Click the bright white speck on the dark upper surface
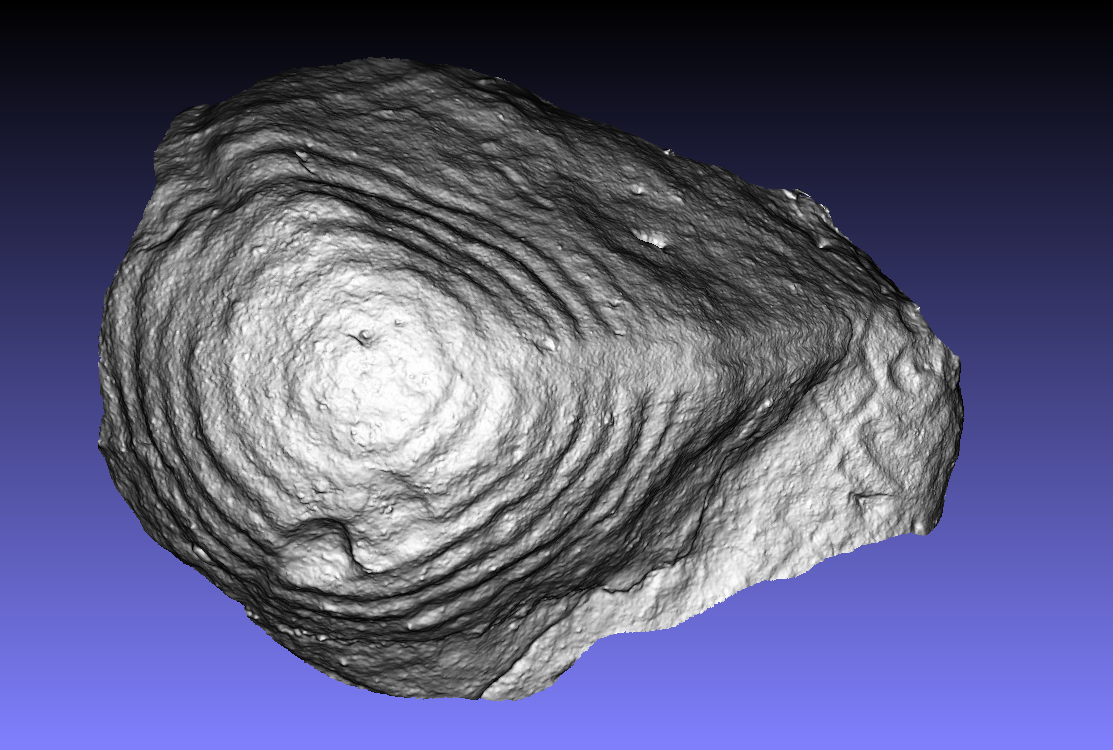Viewport: 1113px width, 750px height. coord(651,239)
